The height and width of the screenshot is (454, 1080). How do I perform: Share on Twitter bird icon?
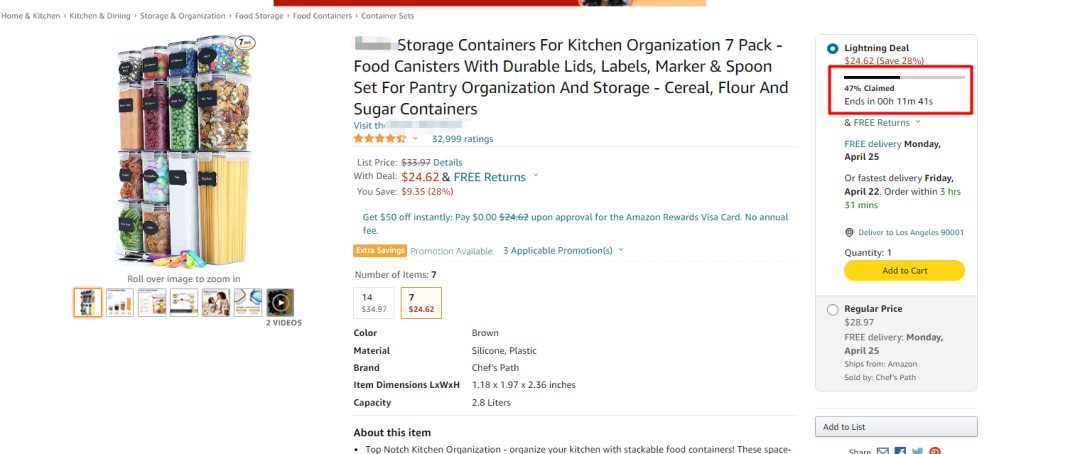click(x=917, y=451)
